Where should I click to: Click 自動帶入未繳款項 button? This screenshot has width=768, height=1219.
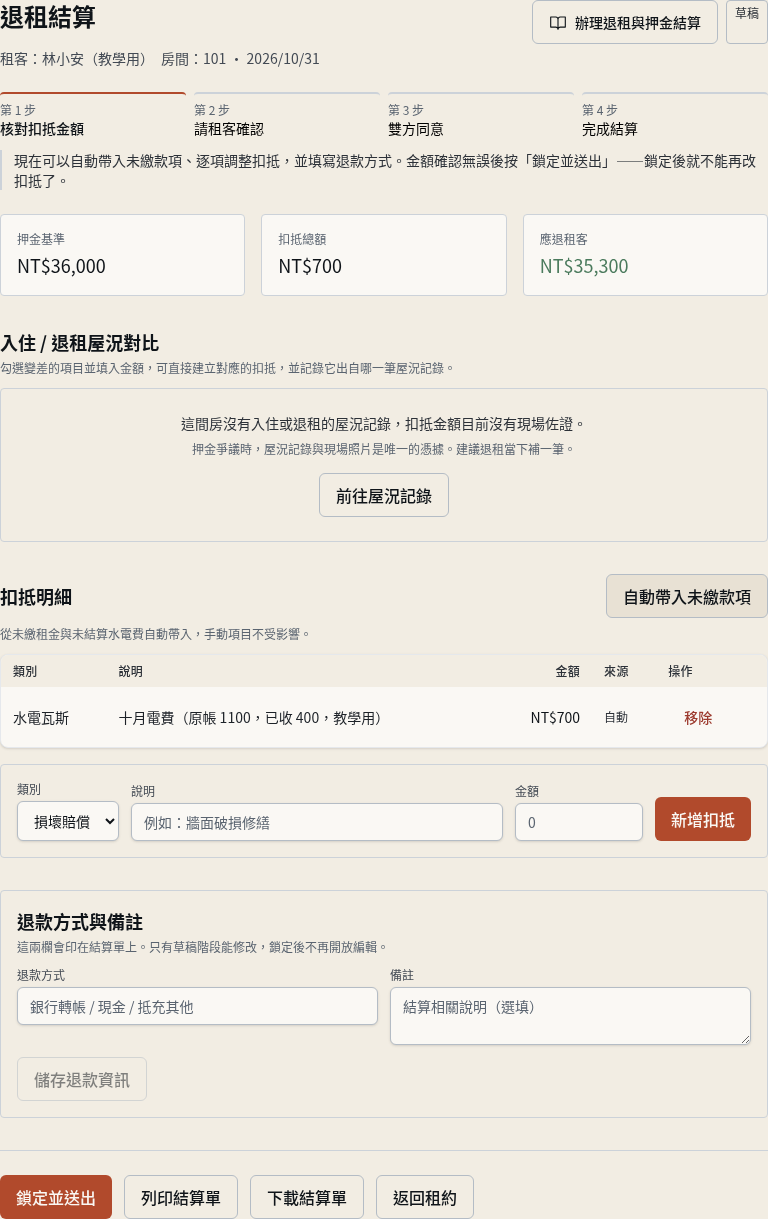pos(687,596)
